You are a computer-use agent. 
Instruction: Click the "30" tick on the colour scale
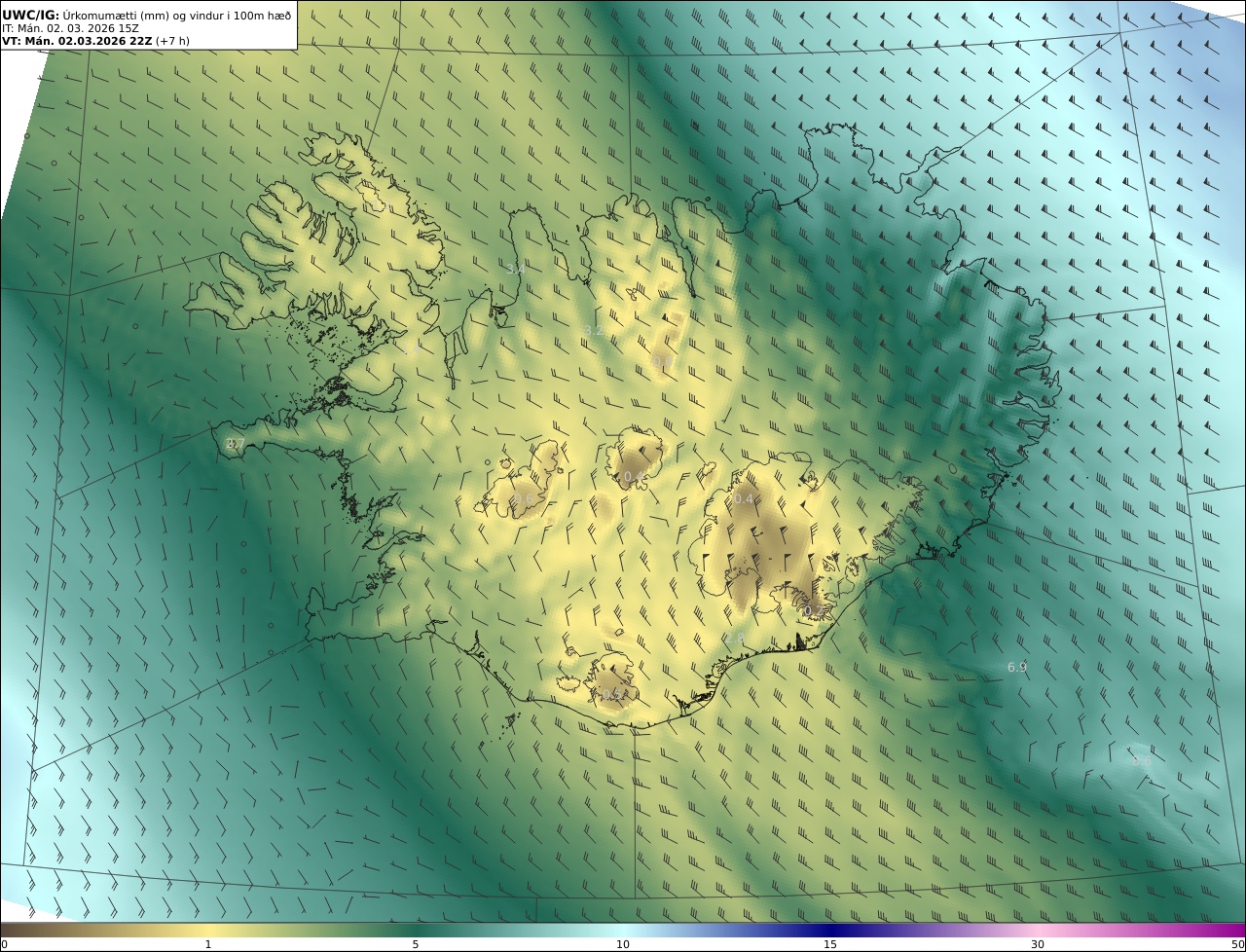pos(1038,944)
